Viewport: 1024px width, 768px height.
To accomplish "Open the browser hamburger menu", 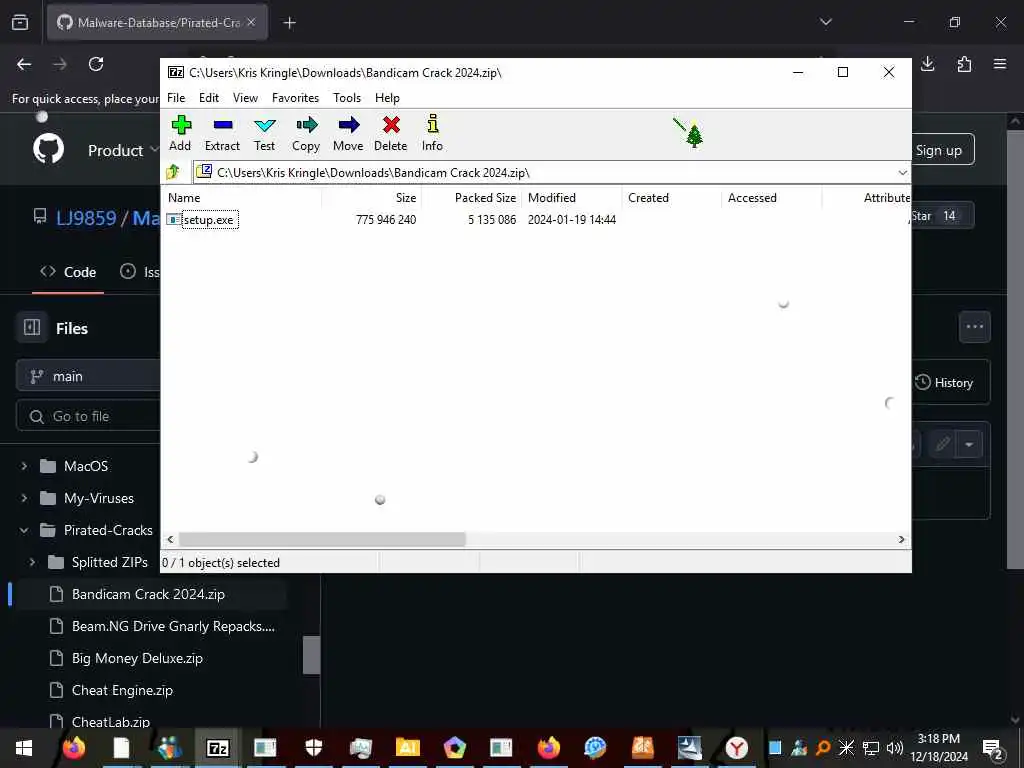I will (x=1000, y=64).
